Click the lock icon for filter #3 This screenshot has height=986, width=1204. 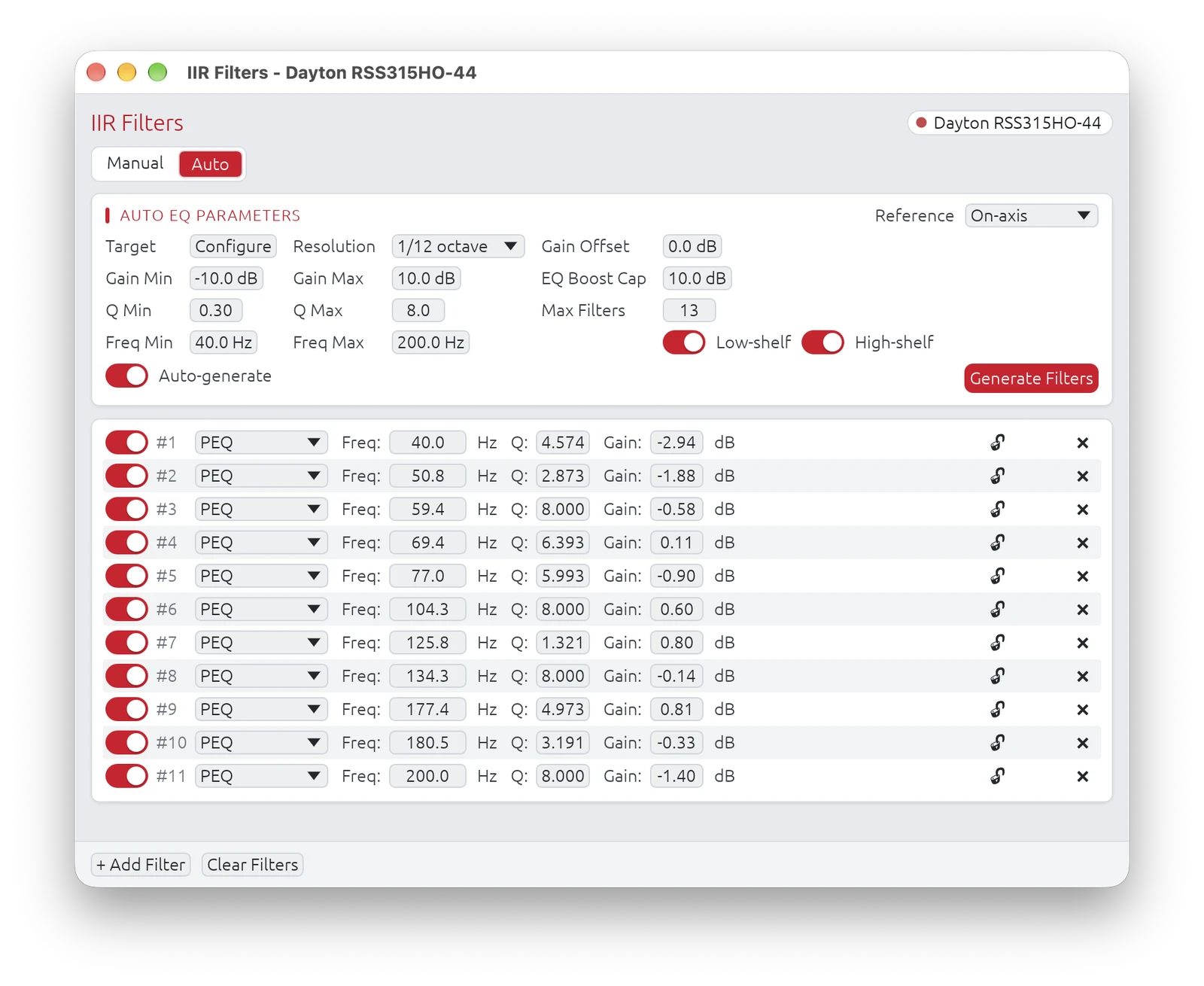coord(998,510)
